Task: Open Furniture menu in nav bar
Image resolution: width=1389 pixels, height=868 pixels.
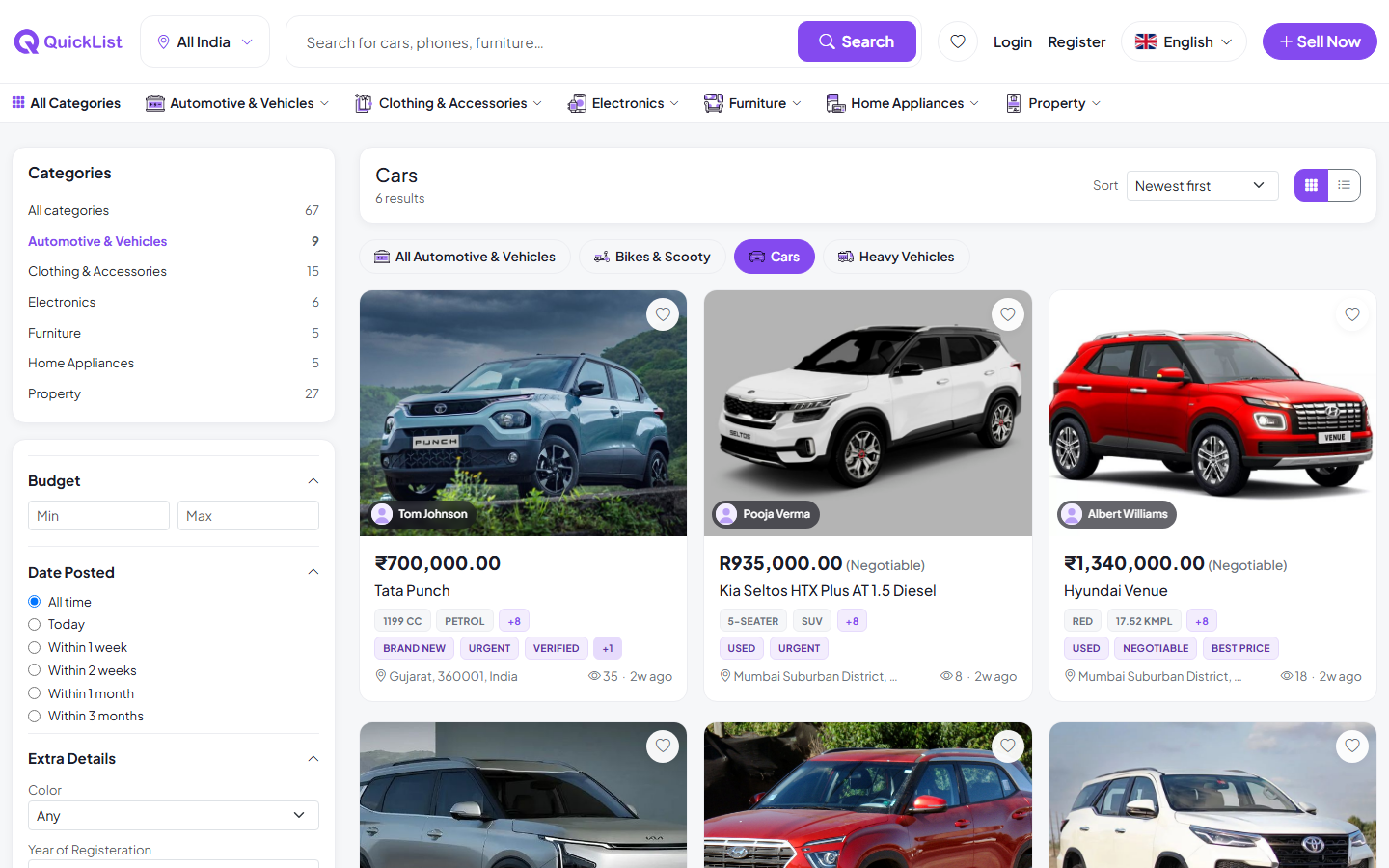Action: (752, 103)
